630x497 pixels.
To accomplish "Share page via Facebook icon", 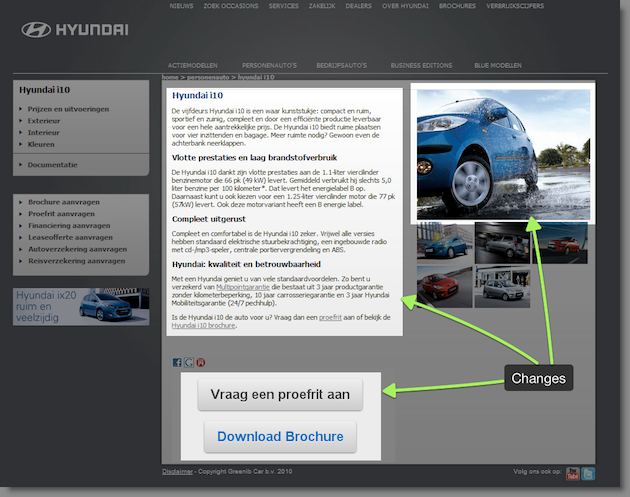I will click(x=177, y=362).
